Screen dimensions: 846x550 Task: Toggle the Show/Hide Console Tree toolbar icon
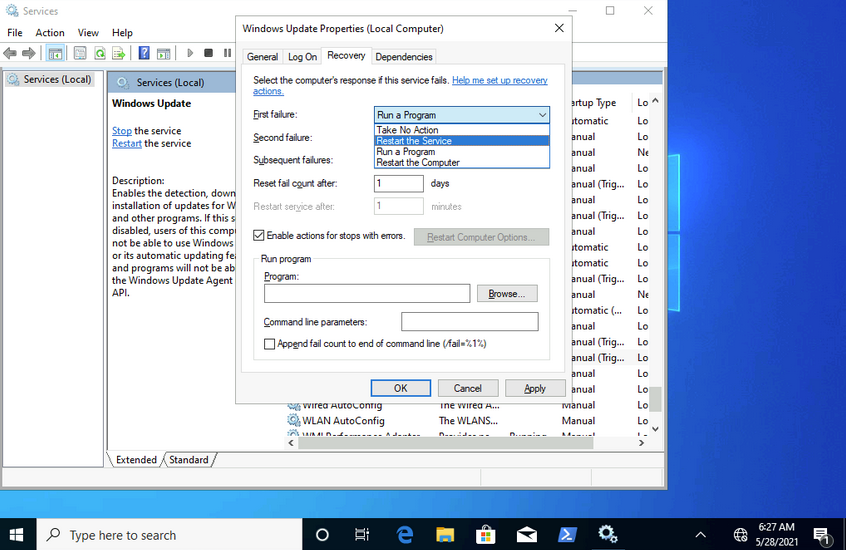pos(55,53)
